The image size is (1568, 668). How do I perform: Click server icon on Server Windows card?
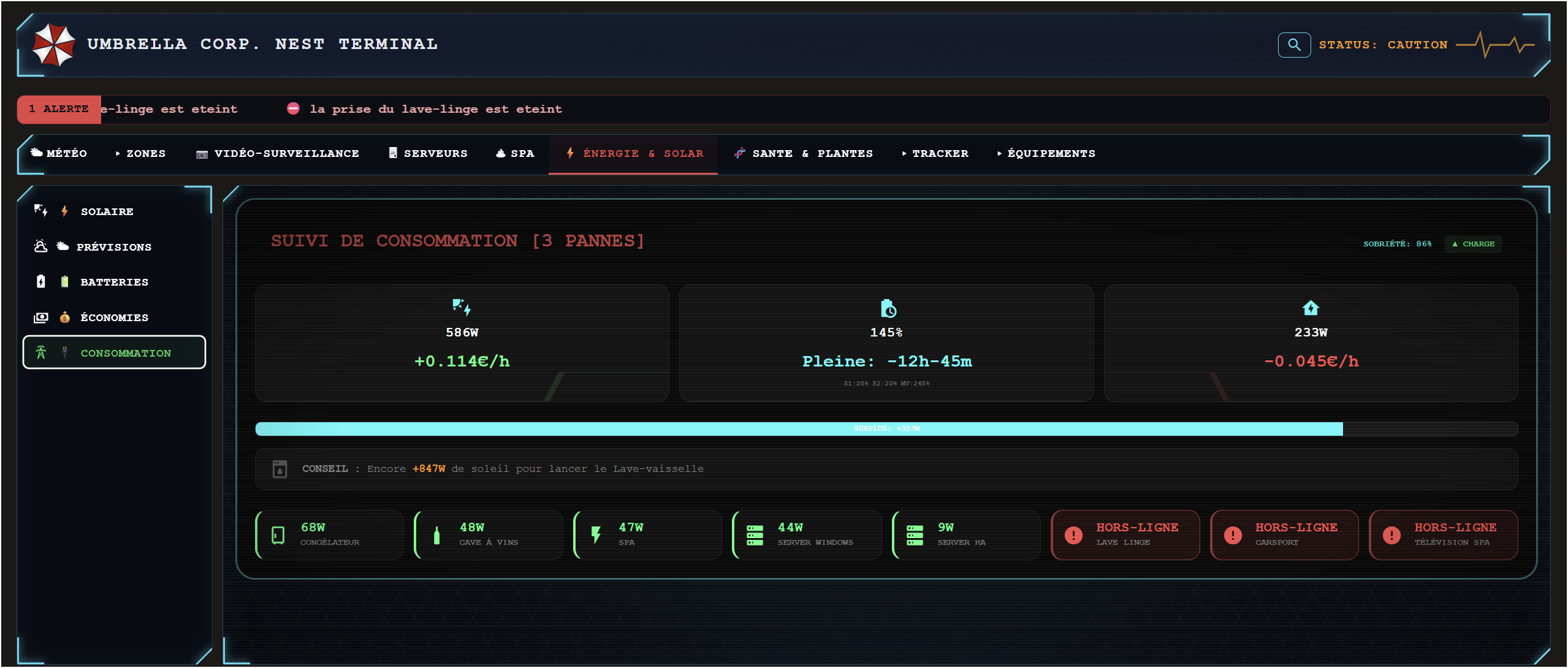coord(755,535)
